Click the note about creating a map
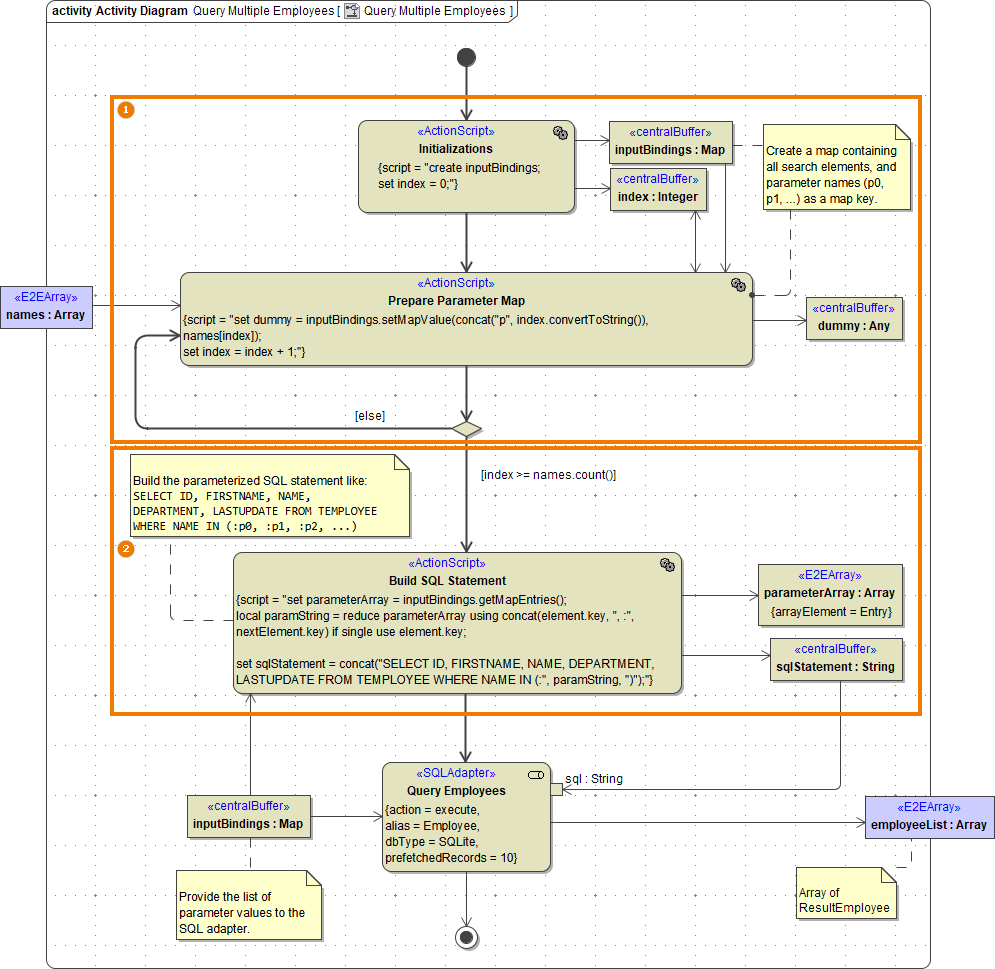The width and height of the screenshot is (995, 969). click(835, 167)
